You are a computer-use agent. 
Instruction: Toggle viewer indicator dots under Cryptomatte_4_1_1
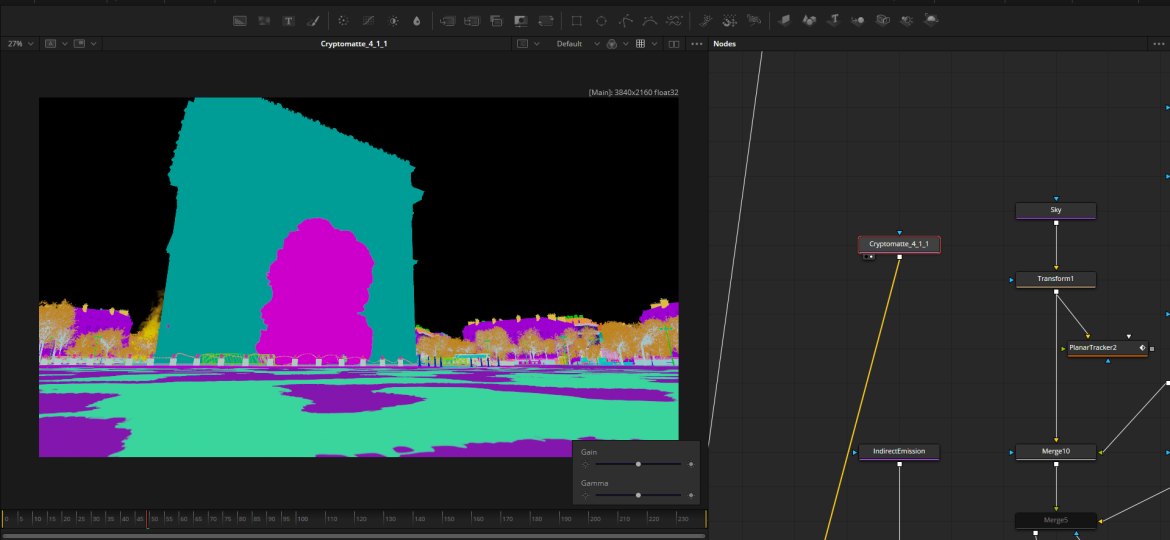(x=868, y=257)
